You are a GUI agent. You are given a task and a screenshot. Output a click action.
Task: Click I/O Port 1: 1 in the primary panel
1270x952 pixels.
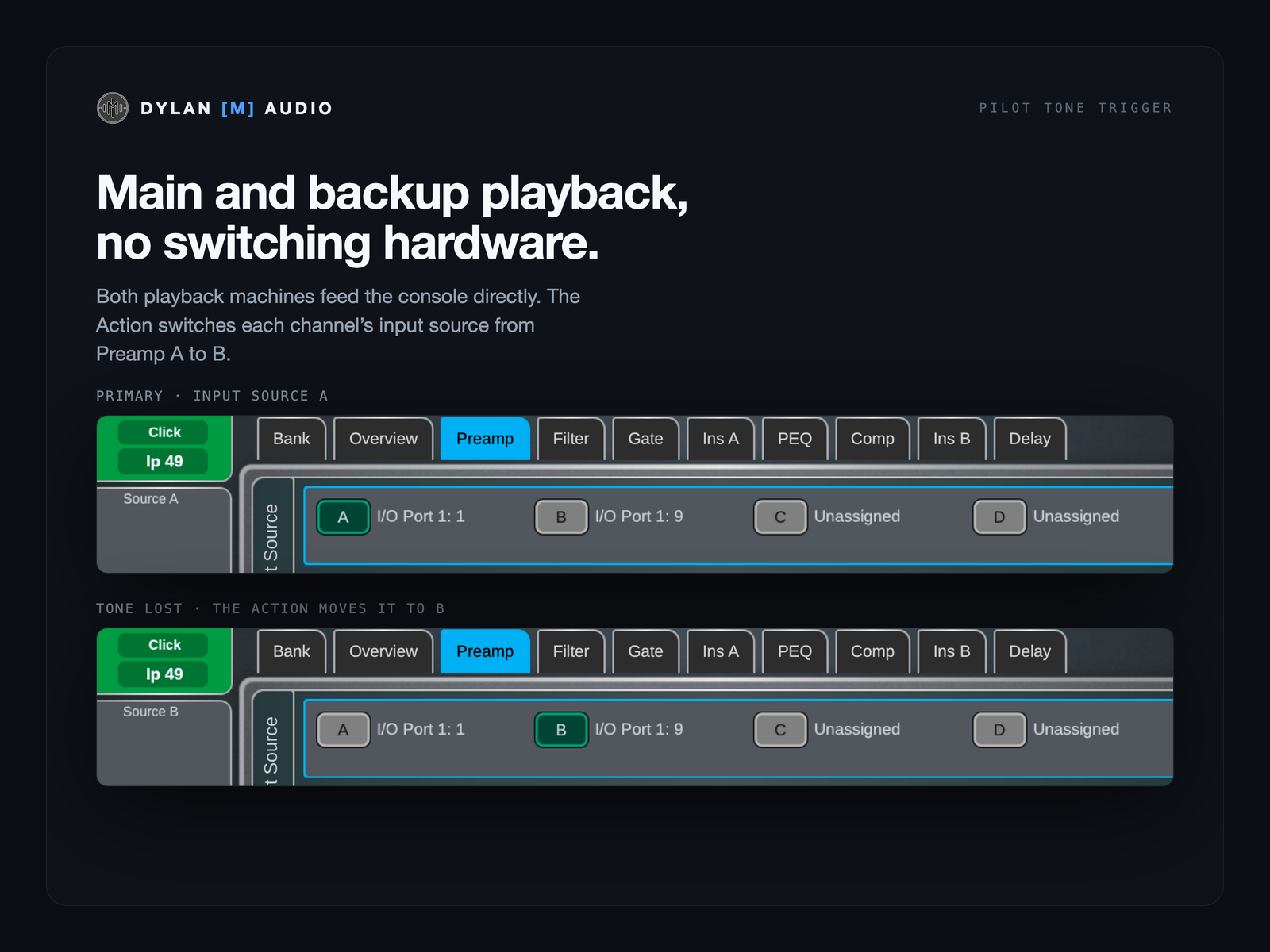pyautogui.click(x=421, y=516)
